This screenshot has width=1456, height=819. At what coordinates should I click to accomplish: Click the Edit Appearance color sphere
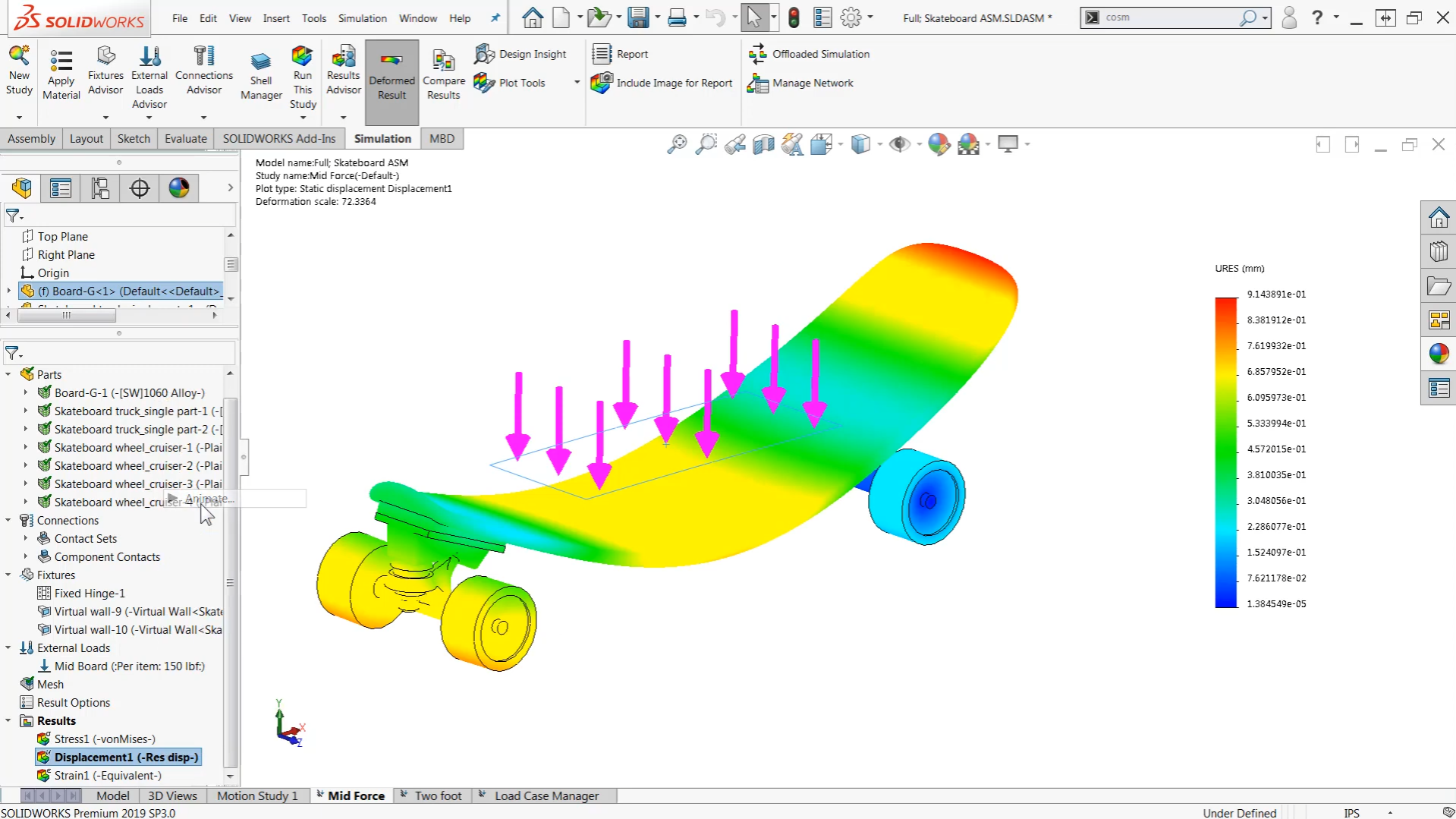939,144
